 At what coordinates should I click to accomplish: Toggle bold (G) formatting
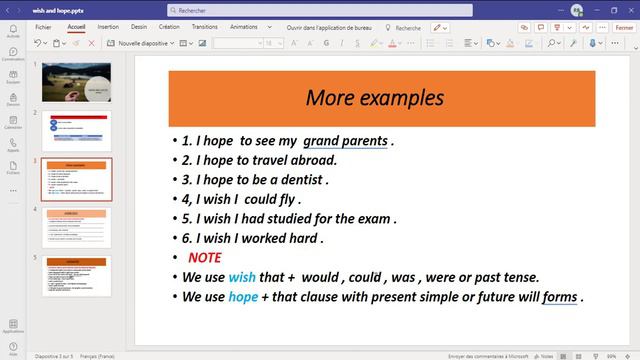326,43
